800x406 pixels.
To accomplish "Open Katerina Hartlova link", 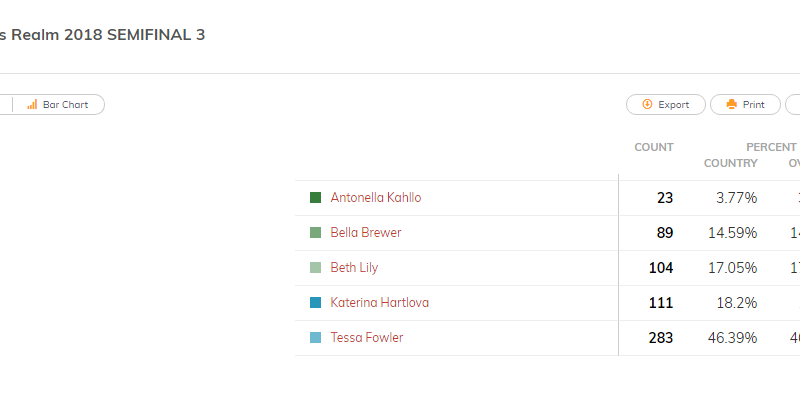I will point(380,302).
